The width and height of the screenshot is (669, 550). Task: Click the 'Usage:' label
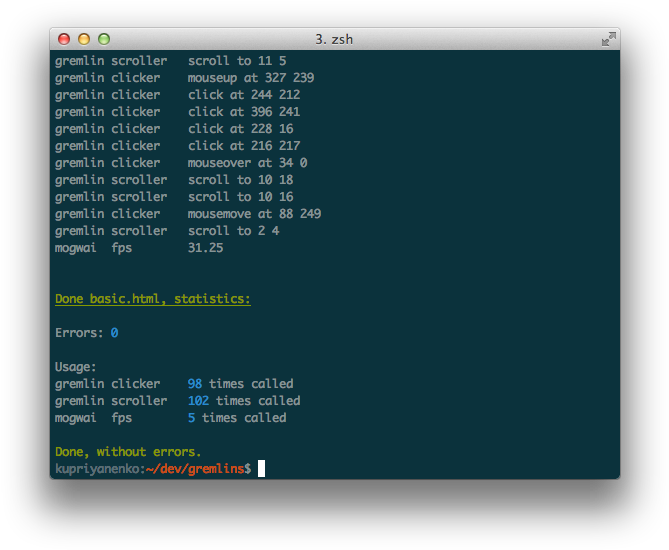click(x=76, y=367)
